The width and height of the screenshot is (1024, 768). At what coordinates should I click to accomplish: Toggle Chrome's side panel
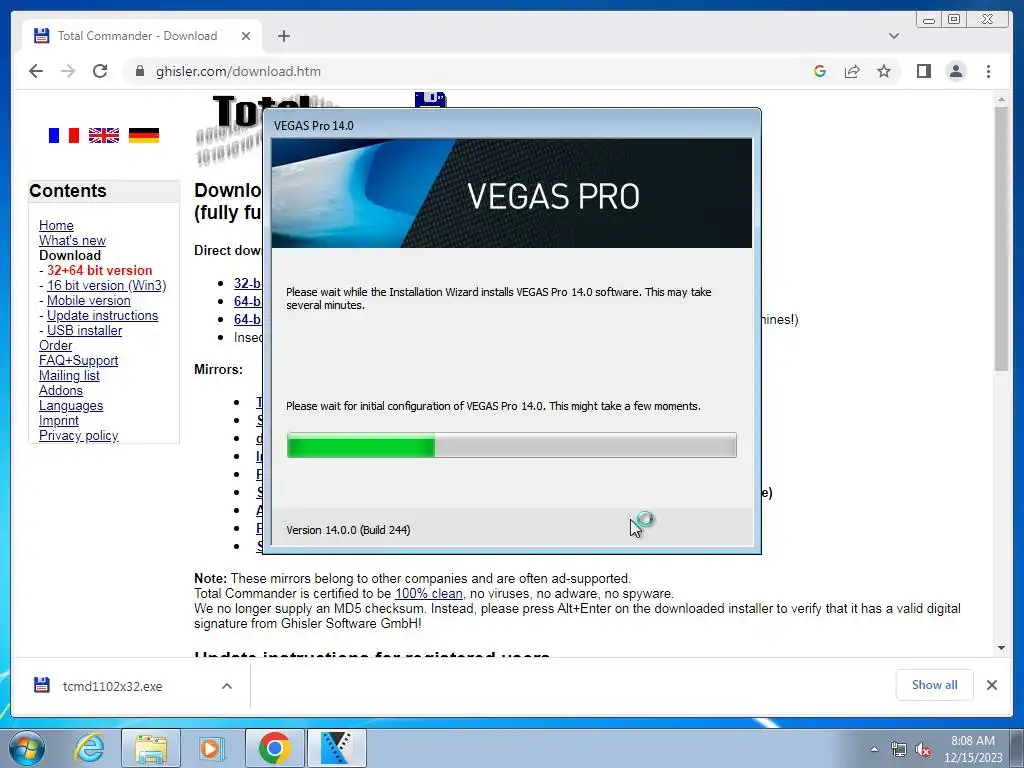pos(923,71)
